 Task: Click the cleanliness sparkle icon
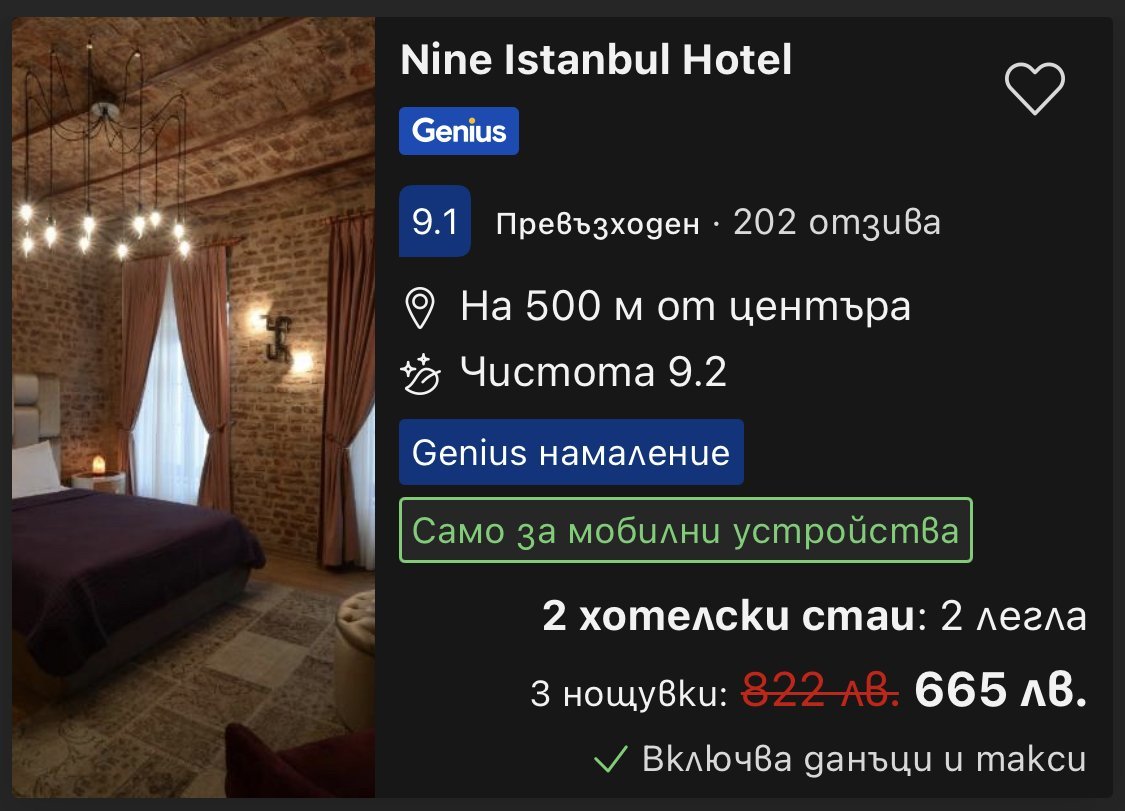point(420,374)
